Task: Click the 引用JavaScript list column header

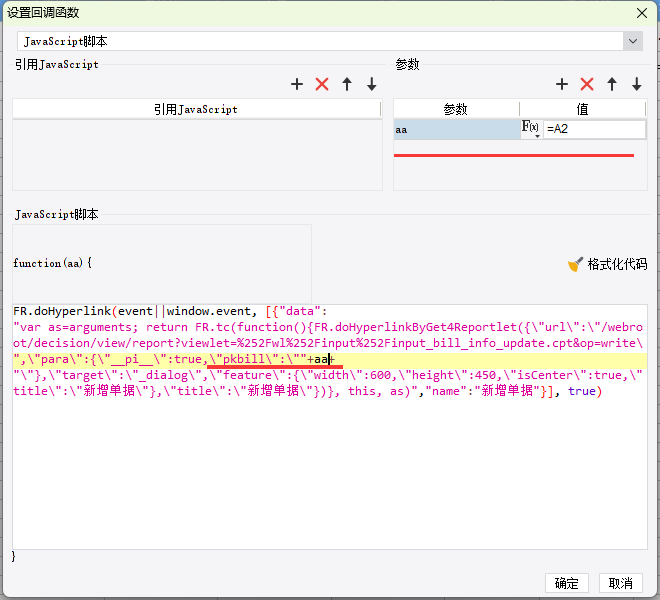Action: [x=196, y=109]
